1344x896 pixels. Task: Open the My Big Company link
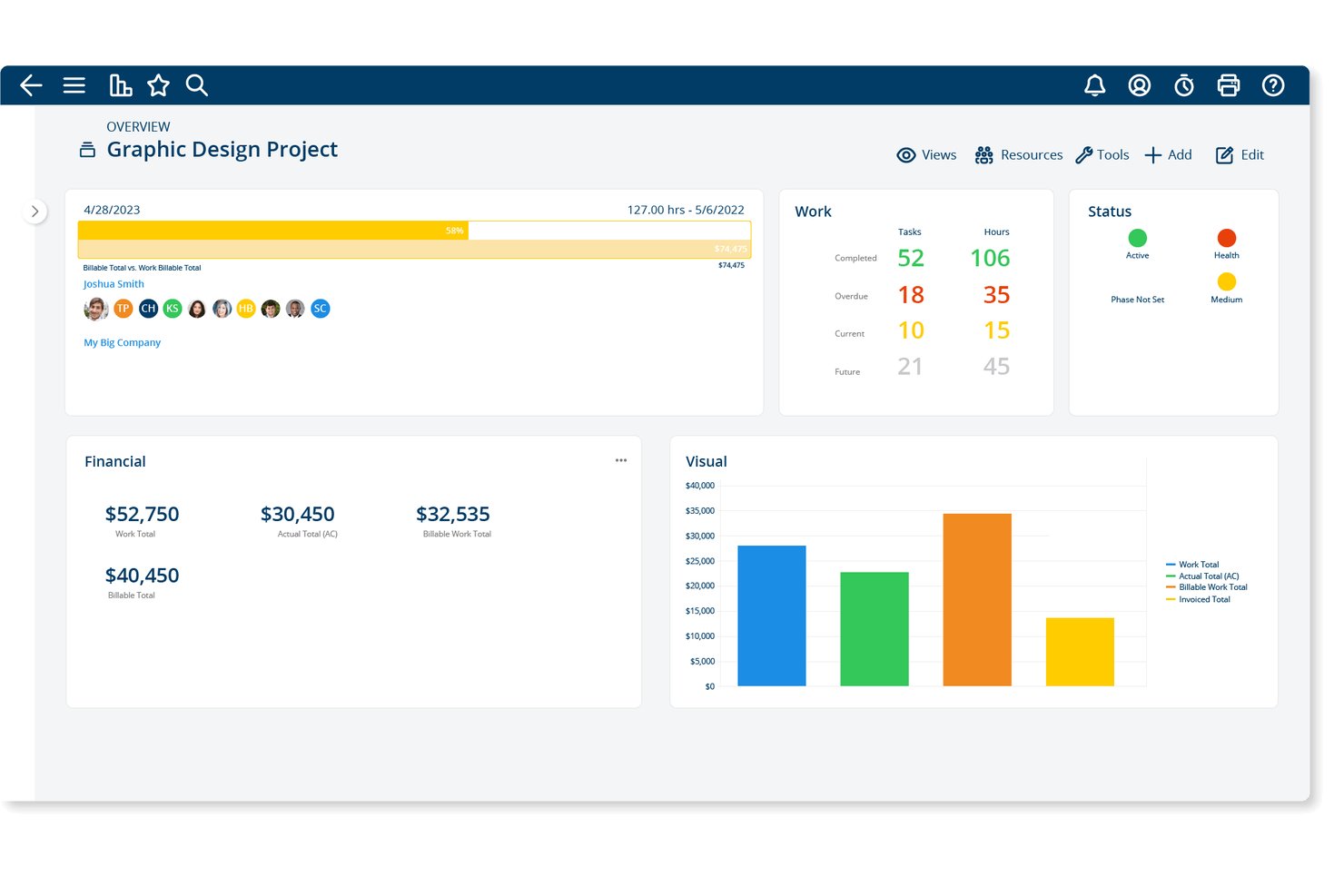(122, 342)
